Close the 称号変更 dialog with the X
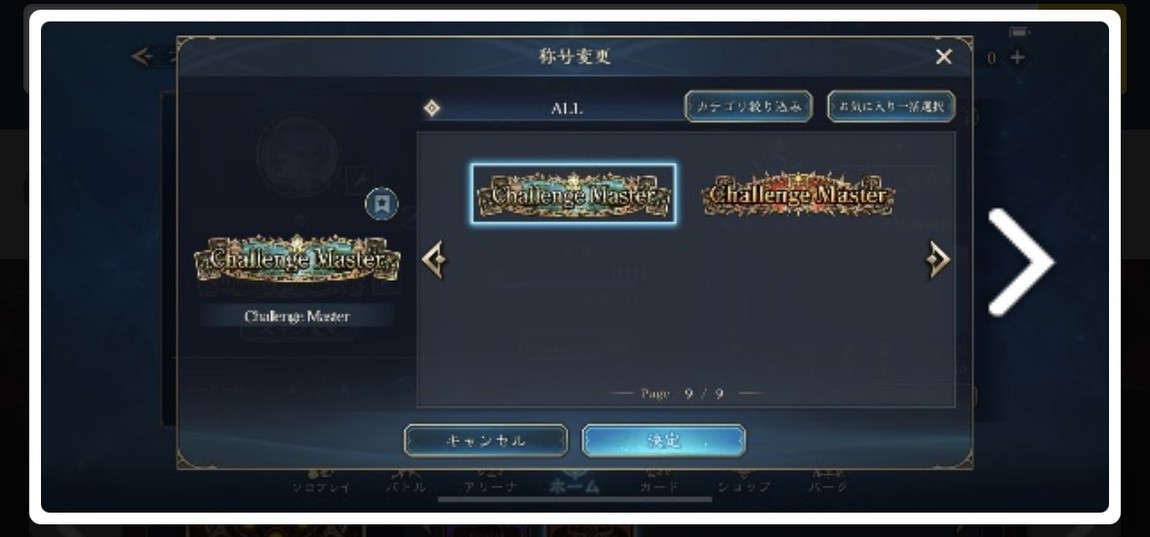 [943, 56]
